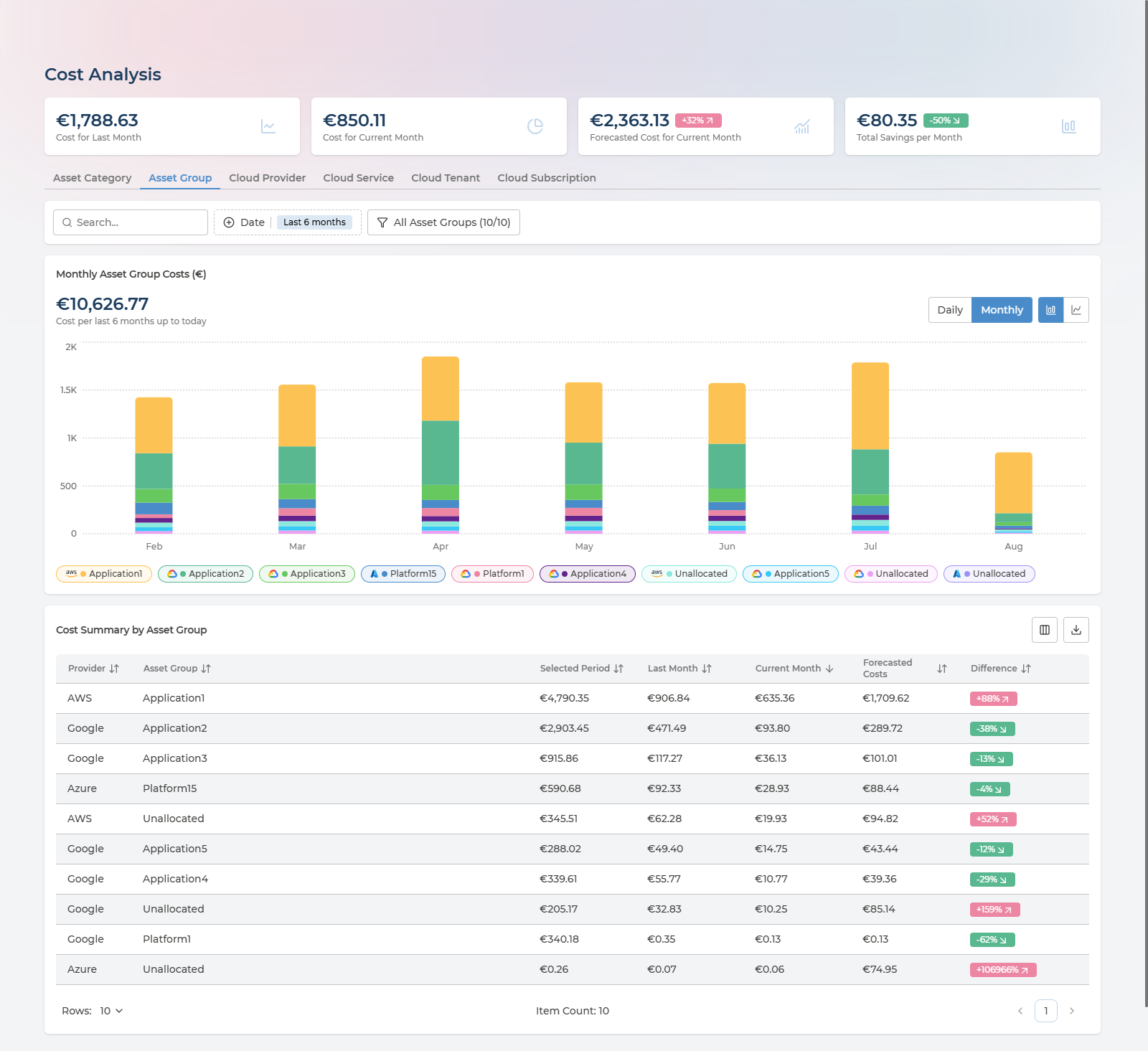Select the Asset Group tab
The image size is (1148, 1051).
tap(180, 178)
